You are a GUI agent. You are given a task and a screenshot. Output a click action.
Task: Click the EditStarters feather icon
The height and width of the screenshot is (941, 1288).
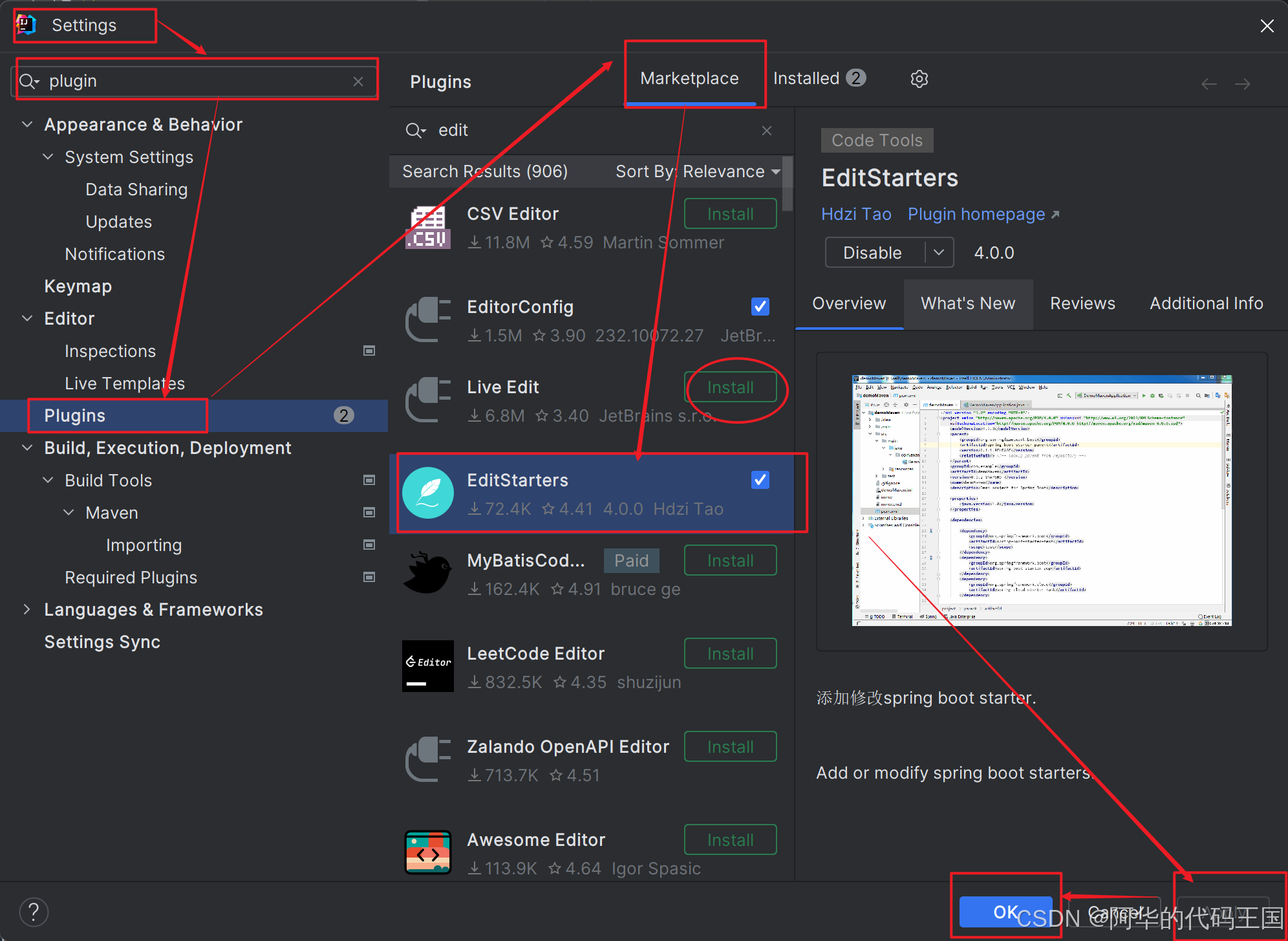tap(427, 493)
